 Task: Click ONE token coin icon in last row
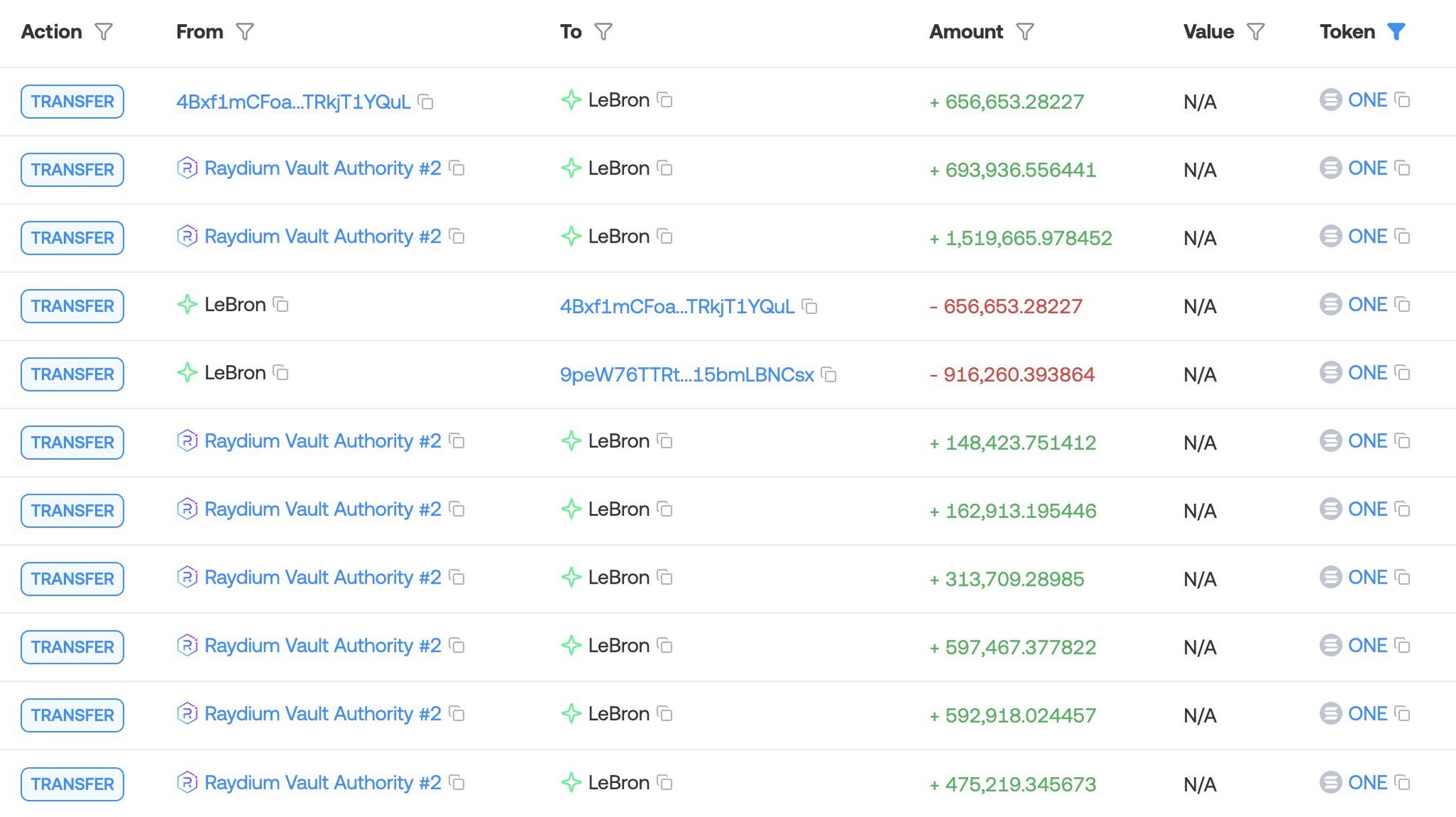tap(1330, 782)
